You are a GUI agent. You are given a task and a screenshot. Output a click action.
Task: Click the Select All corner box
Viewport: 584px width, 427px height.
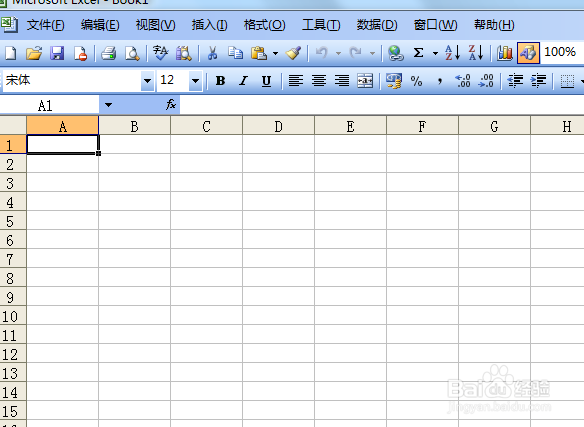coord(13,125)
